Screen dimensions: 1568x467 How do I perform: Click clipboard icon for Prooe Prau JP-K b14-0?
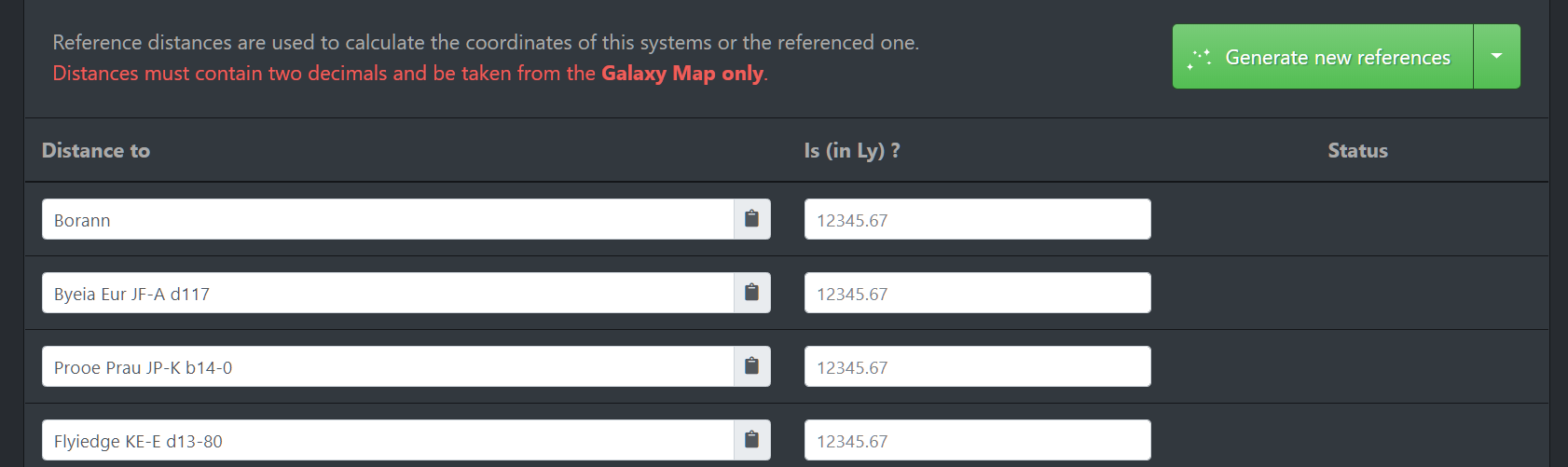tap(751, 366)
